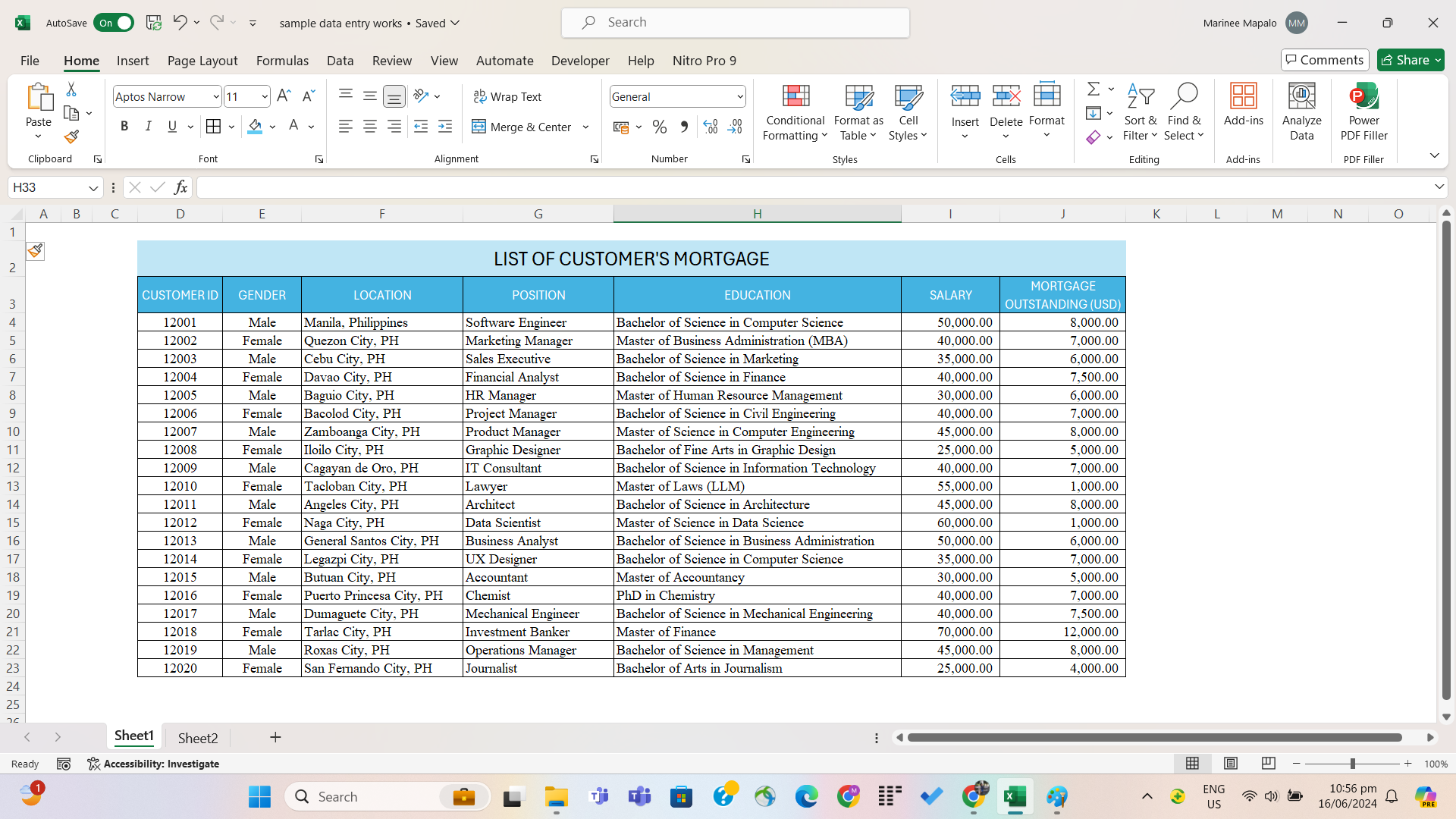Center text horizontally in cell
Viewport: 1456px width, 819px height.
pyautogui.click(x=370, y=127)
